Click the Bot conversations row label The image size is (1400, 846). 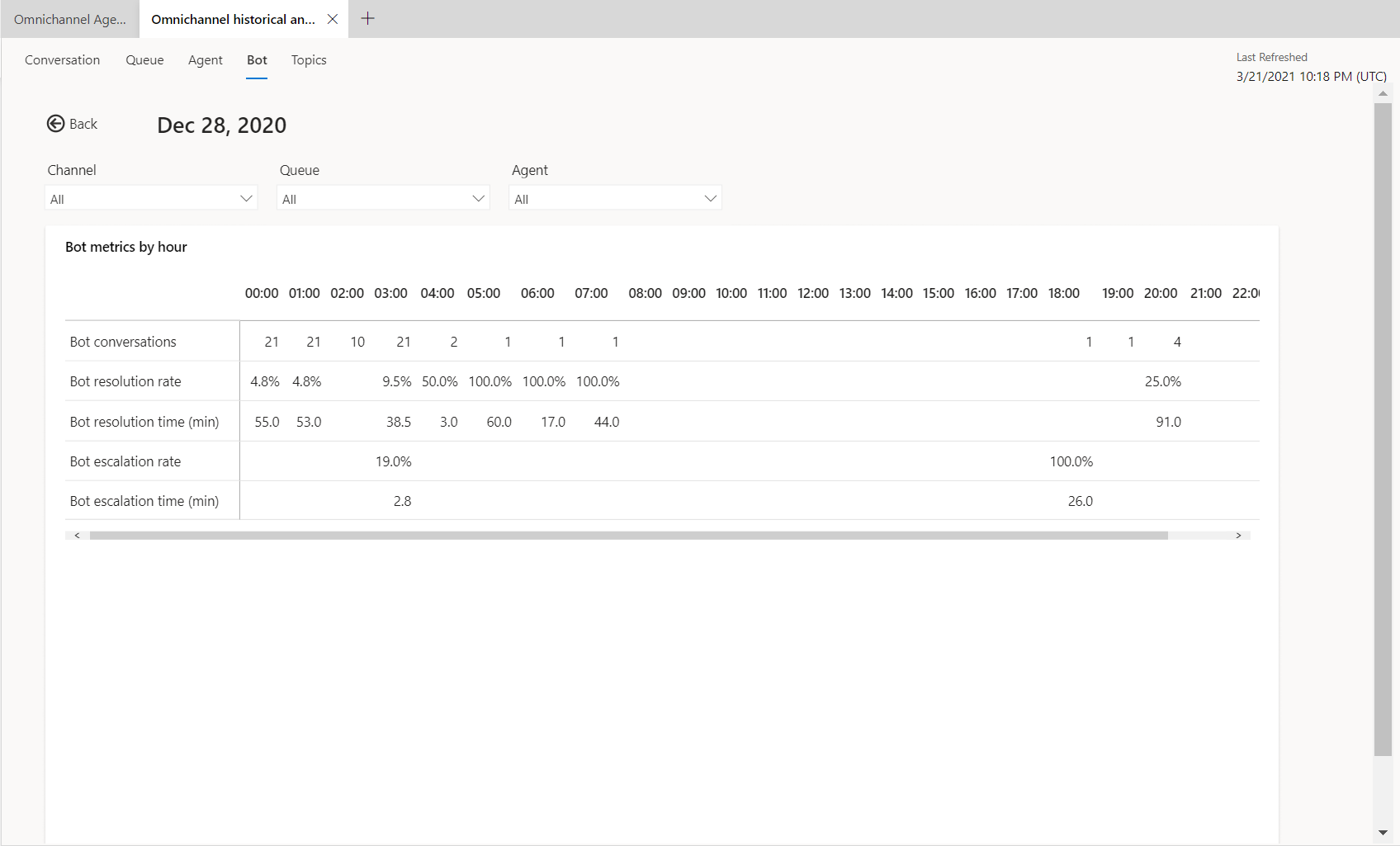tap(123, 342)
